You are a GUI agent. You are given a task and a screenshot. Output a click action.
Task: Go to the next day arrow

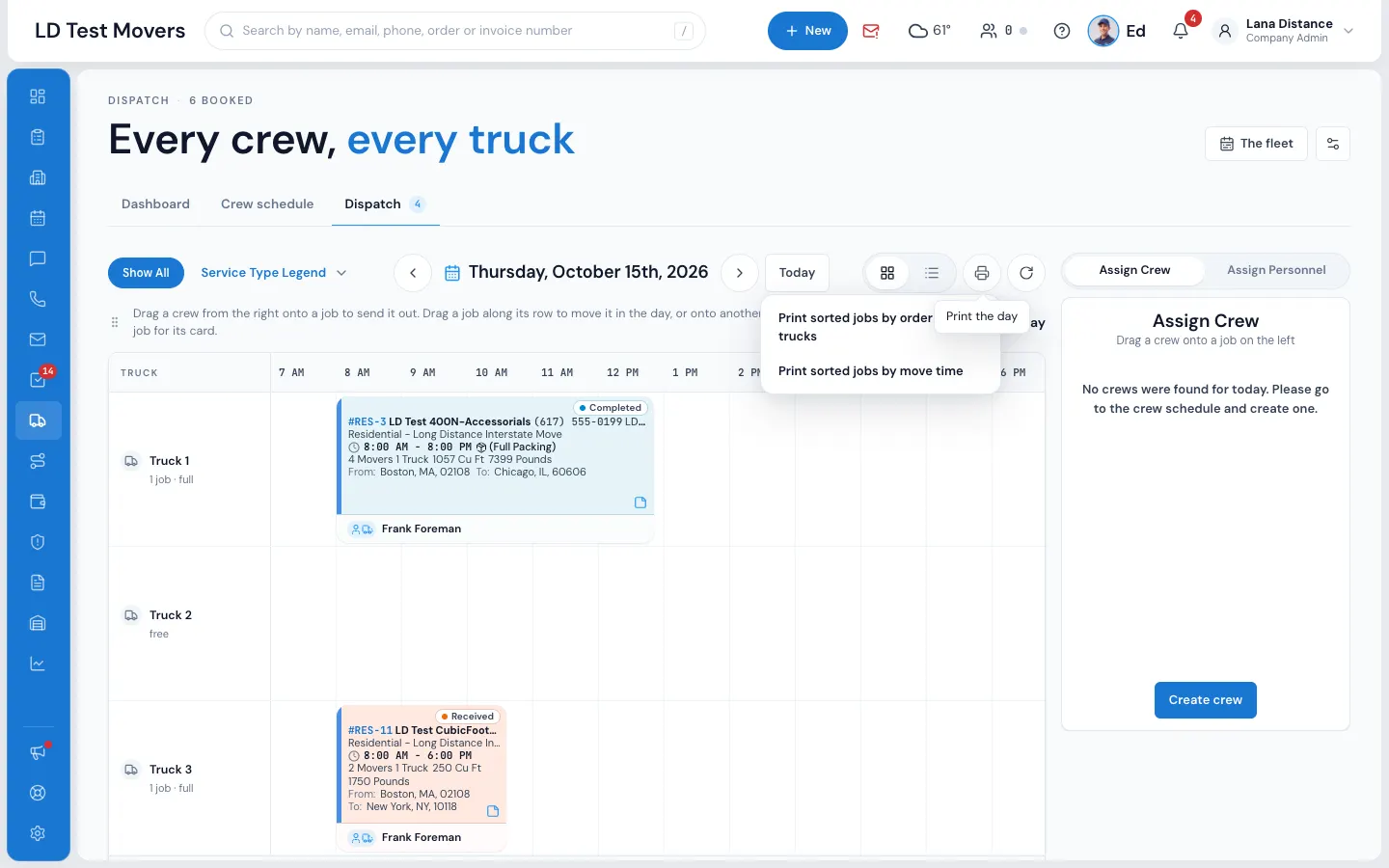740,273
